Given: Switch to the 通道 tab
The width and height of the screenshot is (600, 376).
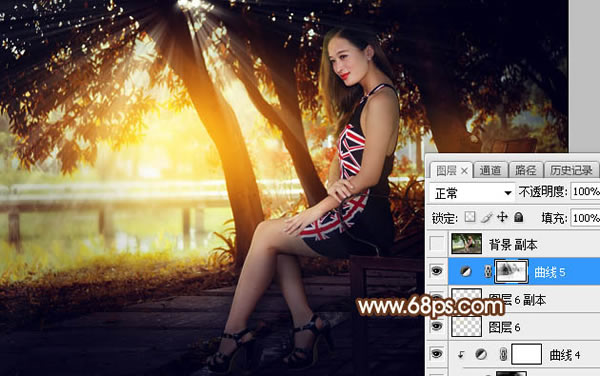Looking at the screenshot, I should [x=490, y=170].
